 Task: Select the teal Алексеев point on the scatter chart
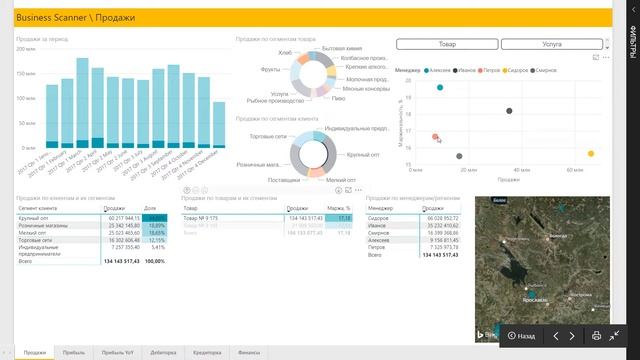pos(440,87)
